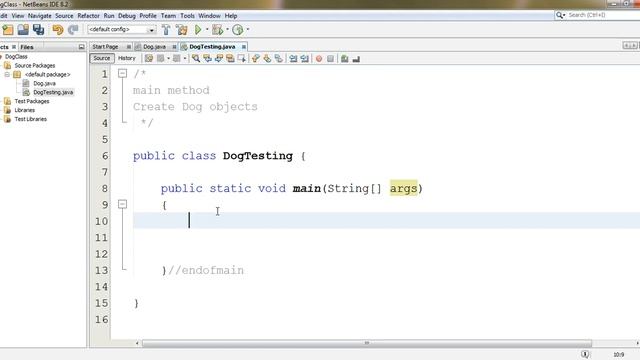Close the DogTesting.java tab

[244, 47]
